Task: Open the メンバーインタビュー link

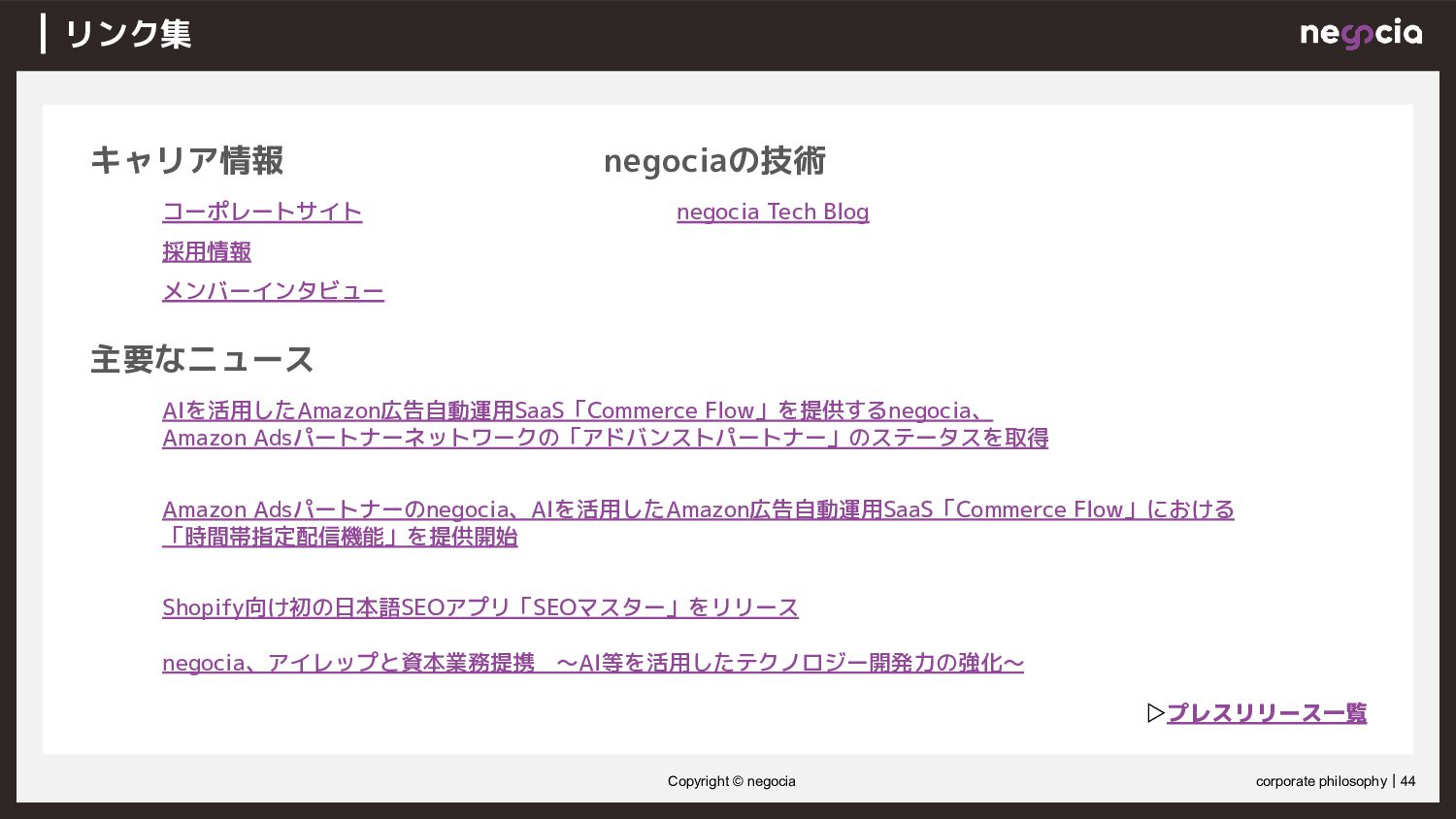Action: [x=273, y=291]
